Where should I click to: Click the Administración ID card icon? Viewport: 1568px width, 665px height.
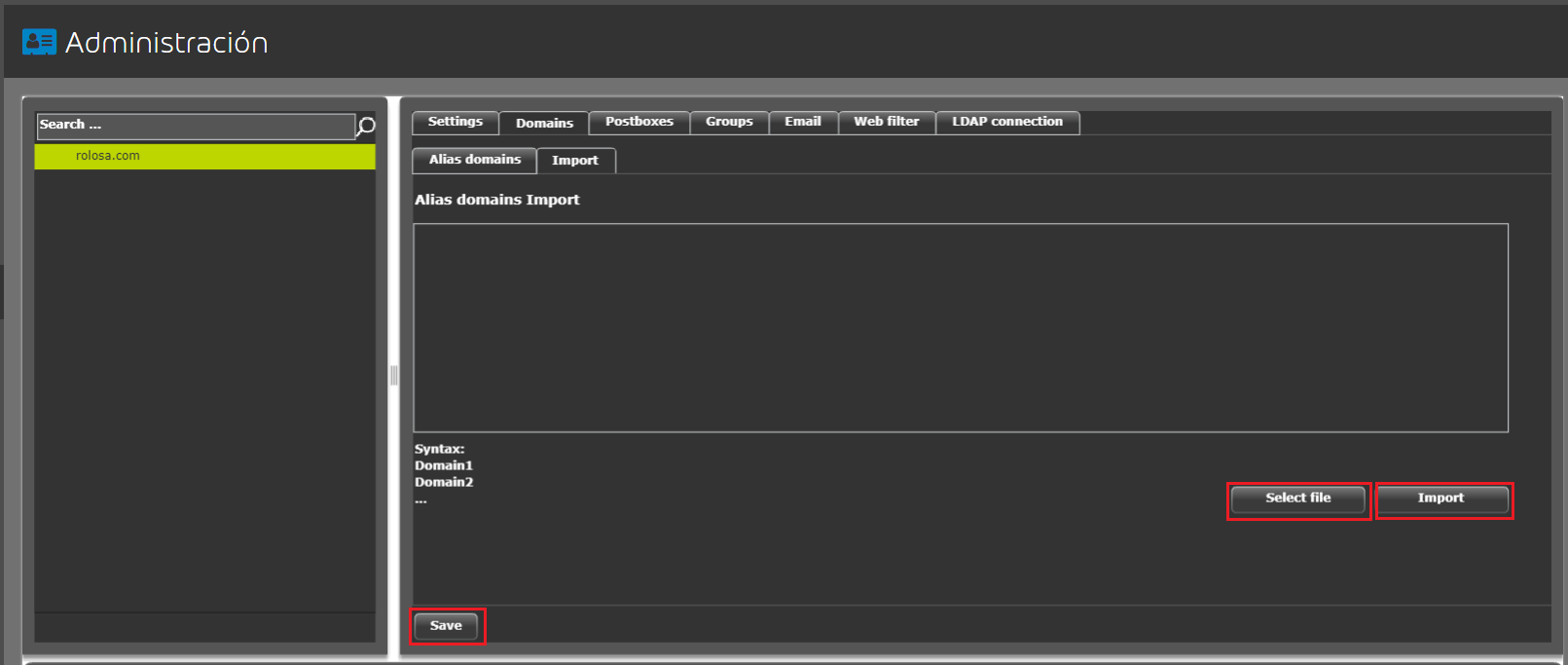click(x=39, y=42)
